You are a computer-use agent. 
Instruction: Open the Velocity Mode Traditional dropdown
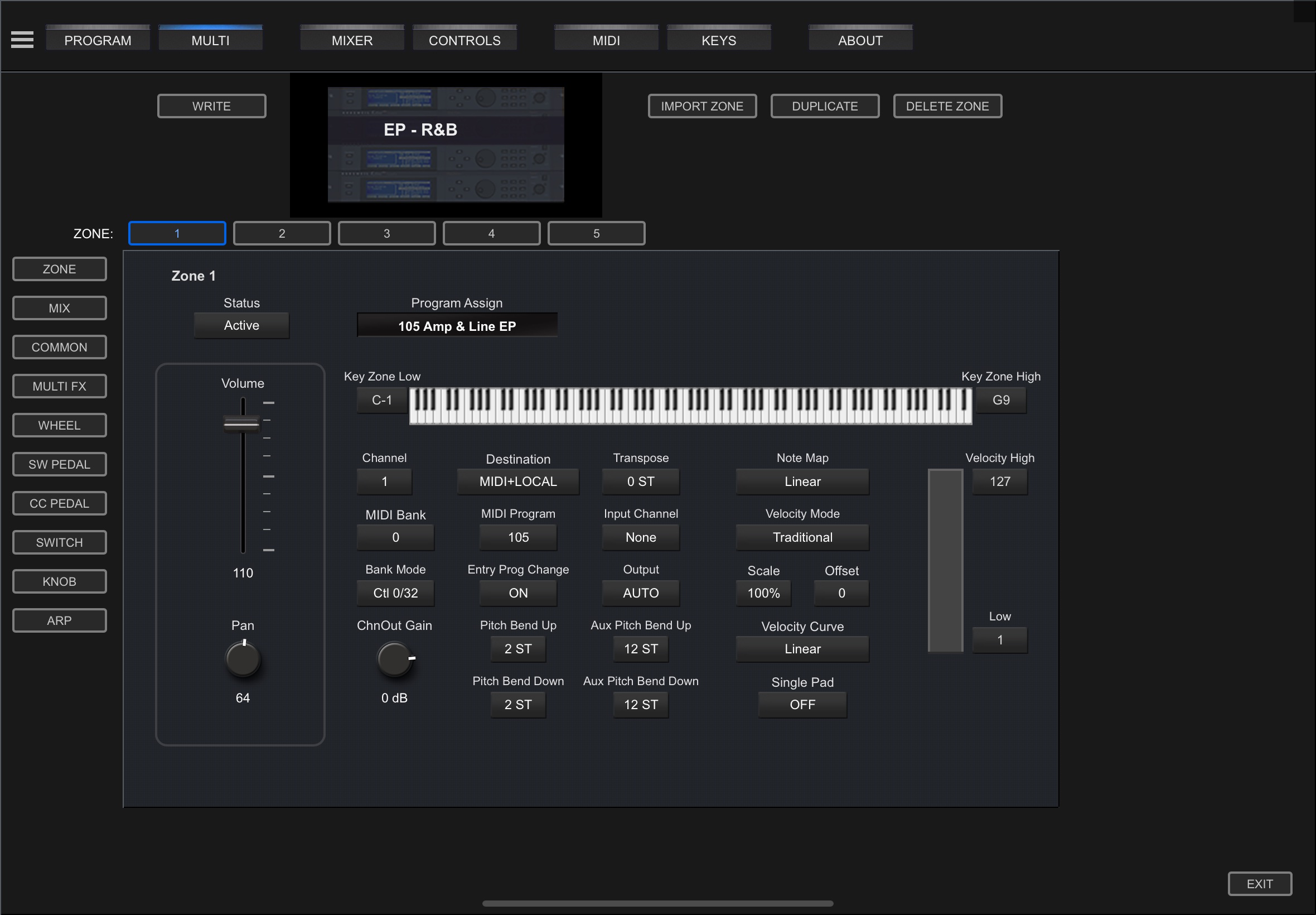coord(802,537)
